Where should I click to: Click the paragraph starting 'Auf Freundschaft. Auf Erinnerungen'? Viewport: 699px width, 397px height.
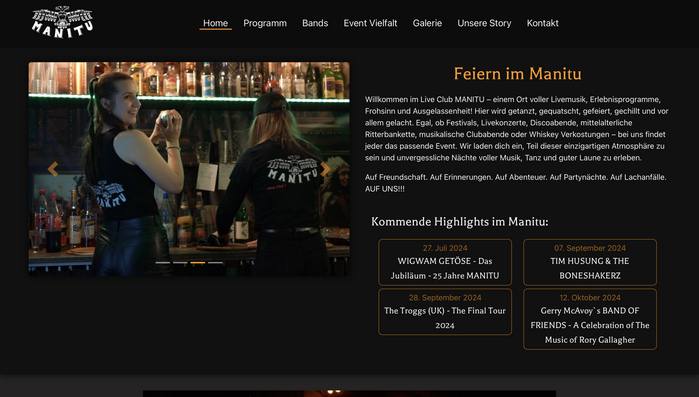[515, 183]
